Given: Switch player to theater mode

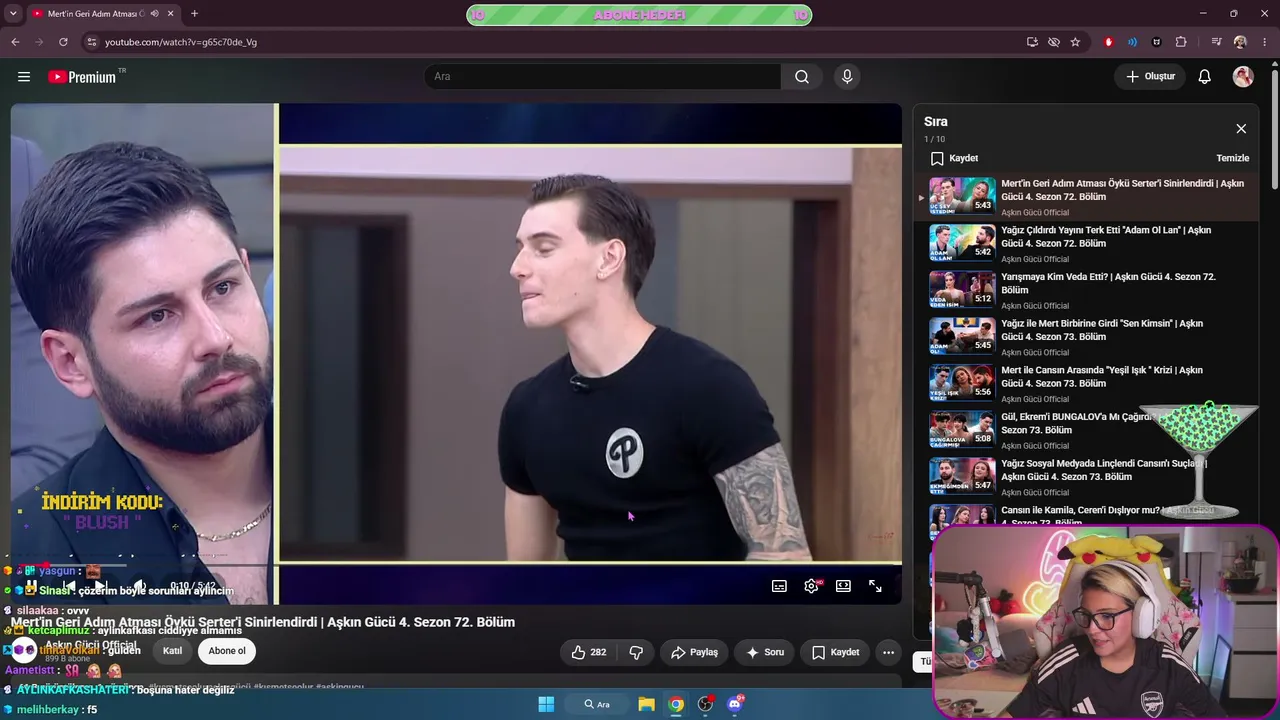Looking at the screenshot, I should pyautogui.click(x=843, y=586).
